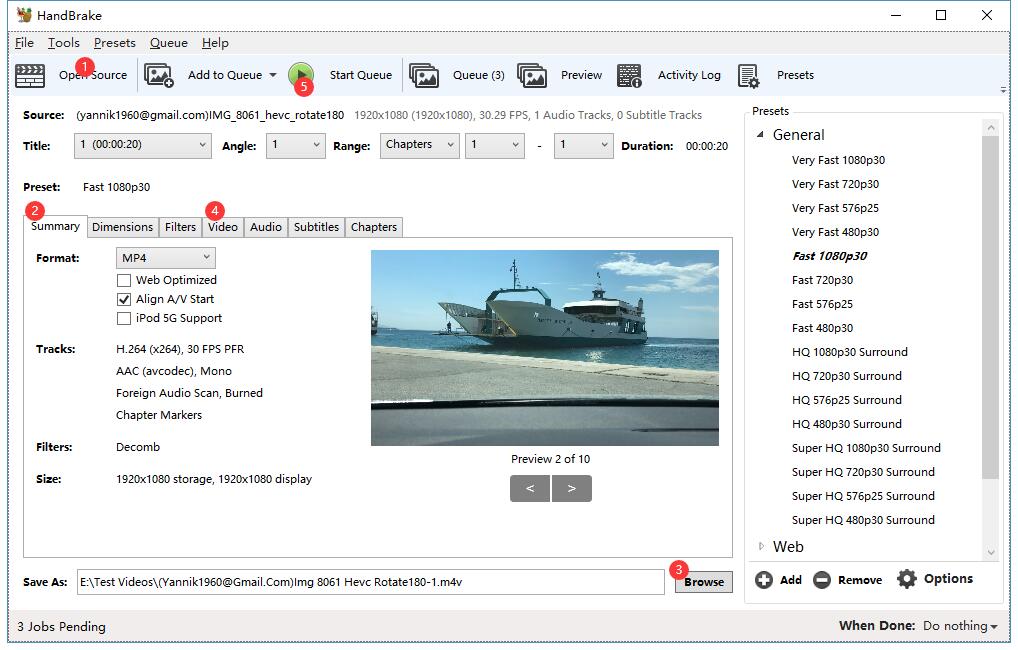The image size is (1018, 650).
Task: Click the Remove preset minus icon
Action: tap(822, 580)
